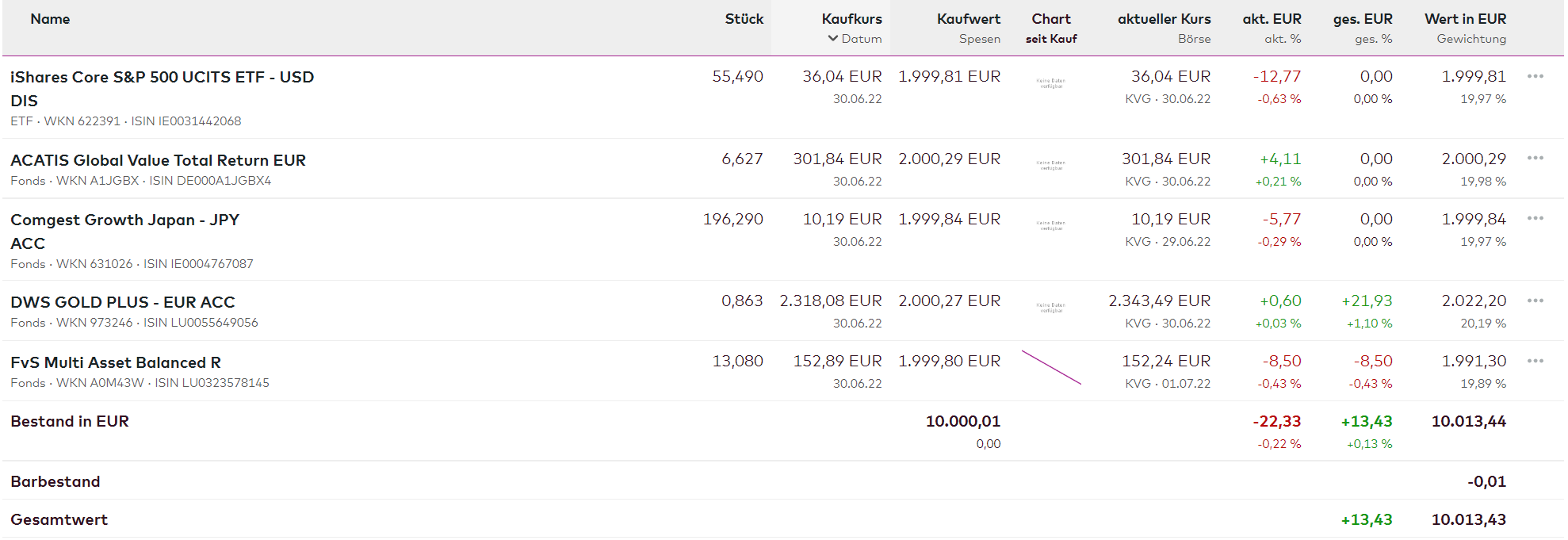
Task: Sort by Wert in EUR header
Action: [x=1465, y=19]
